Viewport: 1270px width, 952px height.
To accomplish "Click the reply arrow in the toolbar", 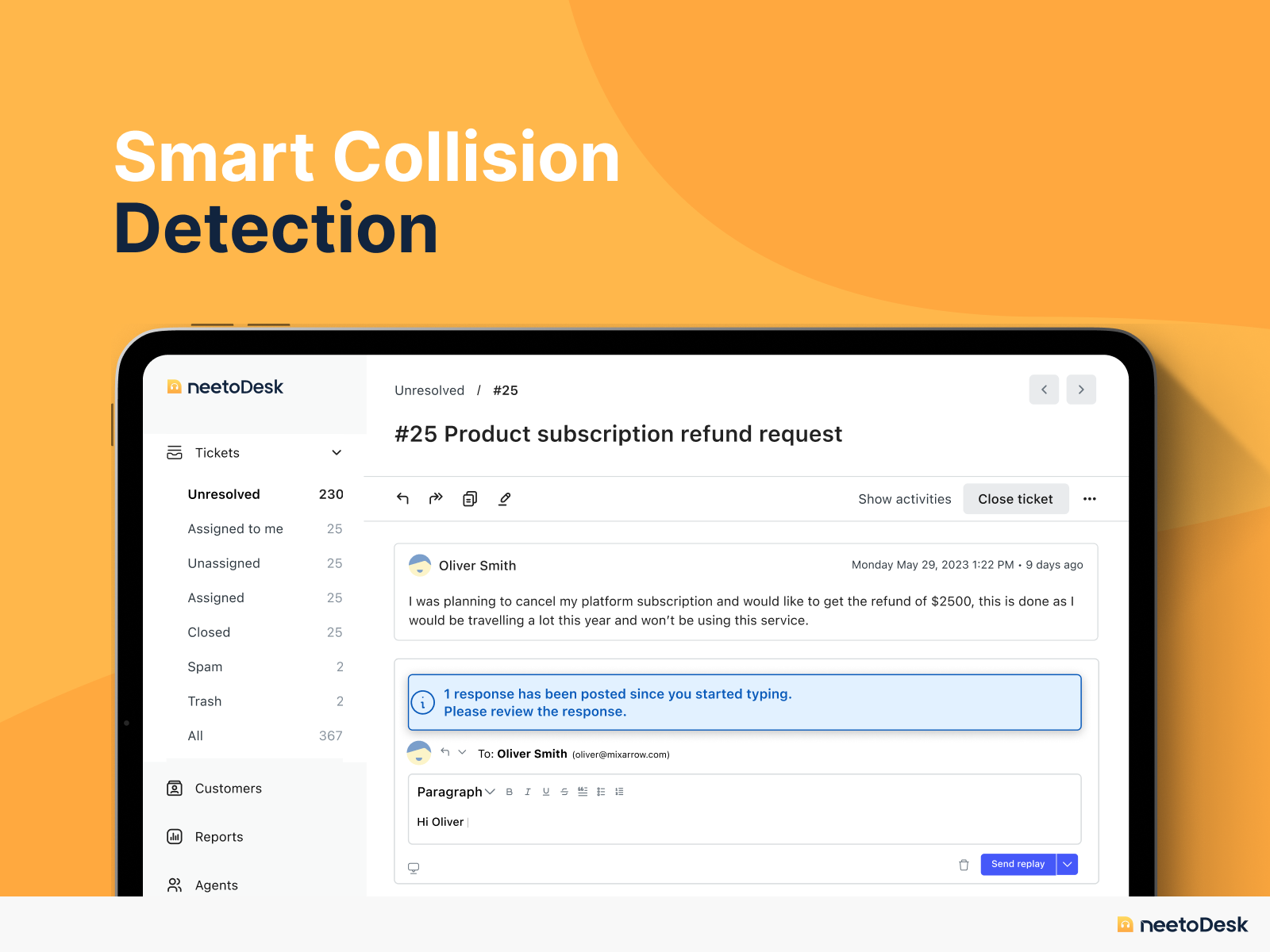I will click(x=403, y=498).
